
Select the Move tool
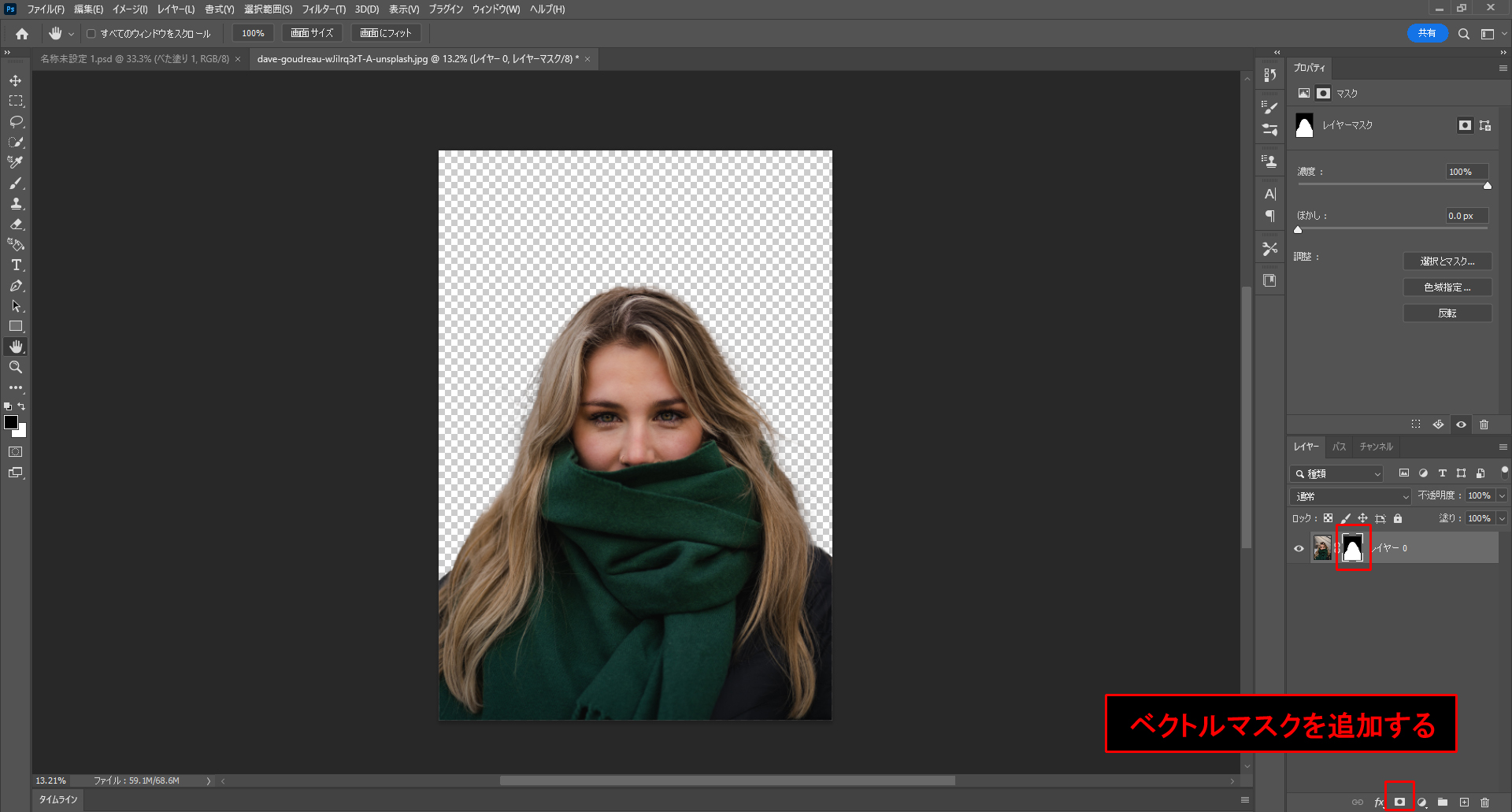point(16,81)
